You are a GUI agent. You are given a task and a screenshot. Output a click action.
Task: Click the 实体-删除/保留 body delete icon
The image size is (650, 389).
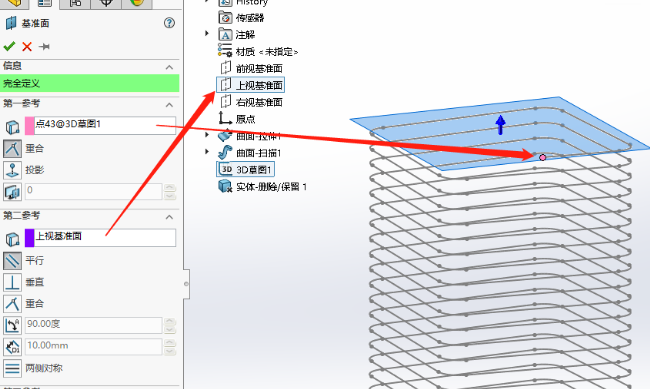[x=225, y=186]
